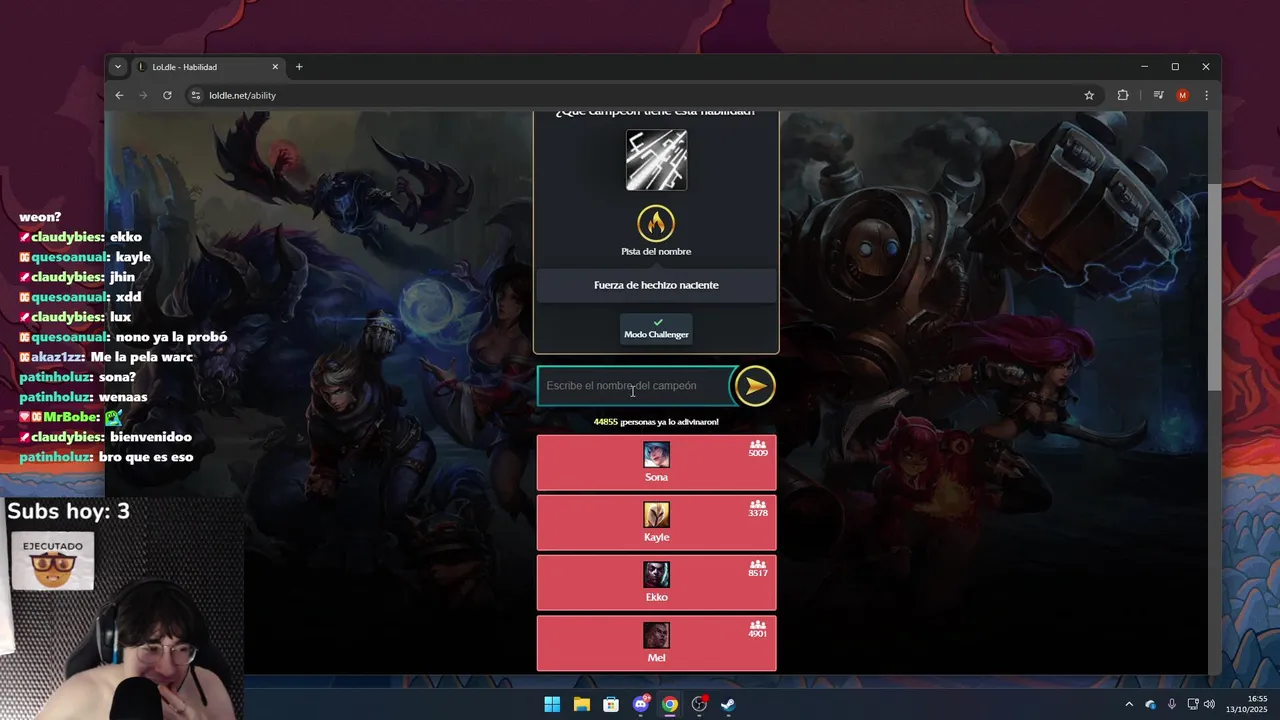Image resolution: width=1280 pixels, height=720 pixels.
Task: Click the people-count icon on Sona row
Action: [x=758, y=444]
